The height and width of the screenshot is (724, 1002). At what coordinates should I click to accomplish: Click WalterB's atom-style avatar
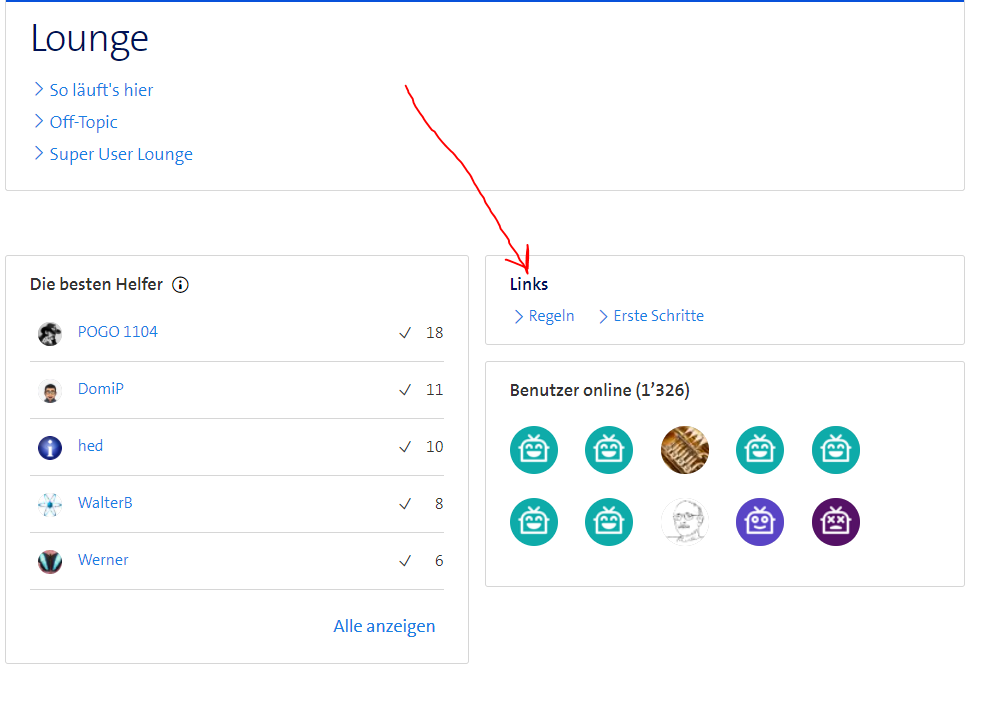coord(50,505)
